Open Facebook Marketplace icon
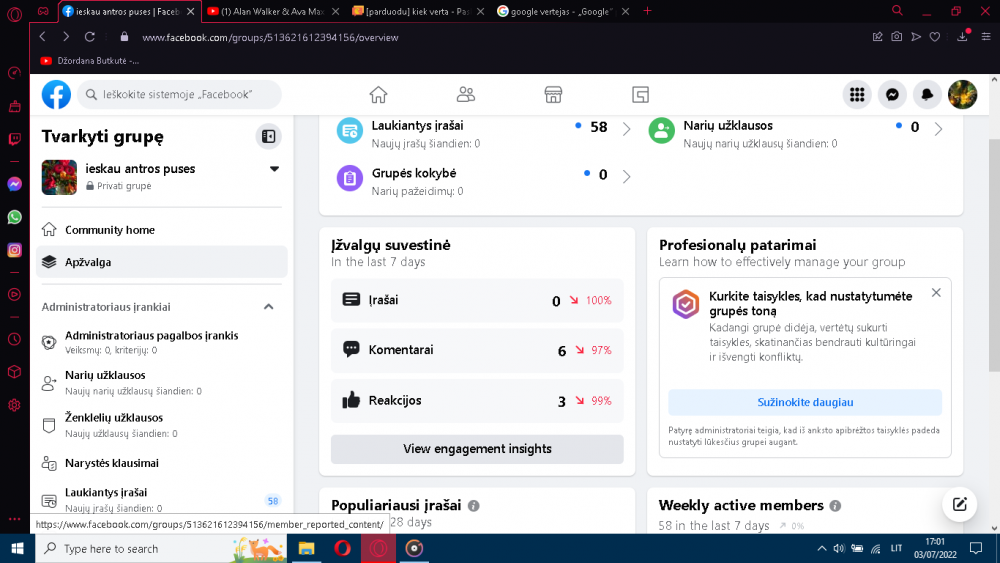 553,94
